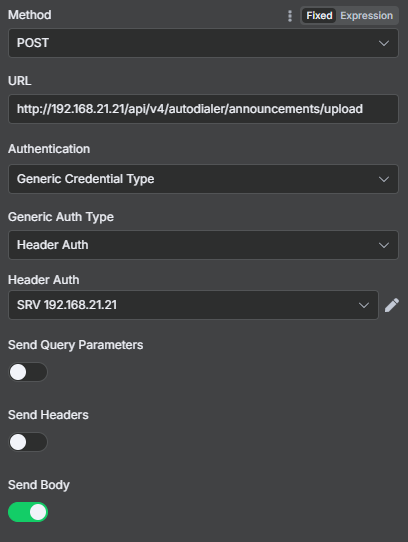The width and height of the screenshot is (408, 542).
Task: Click the chevron arrow in Method dropdown
Action: (x=384, y=43)
